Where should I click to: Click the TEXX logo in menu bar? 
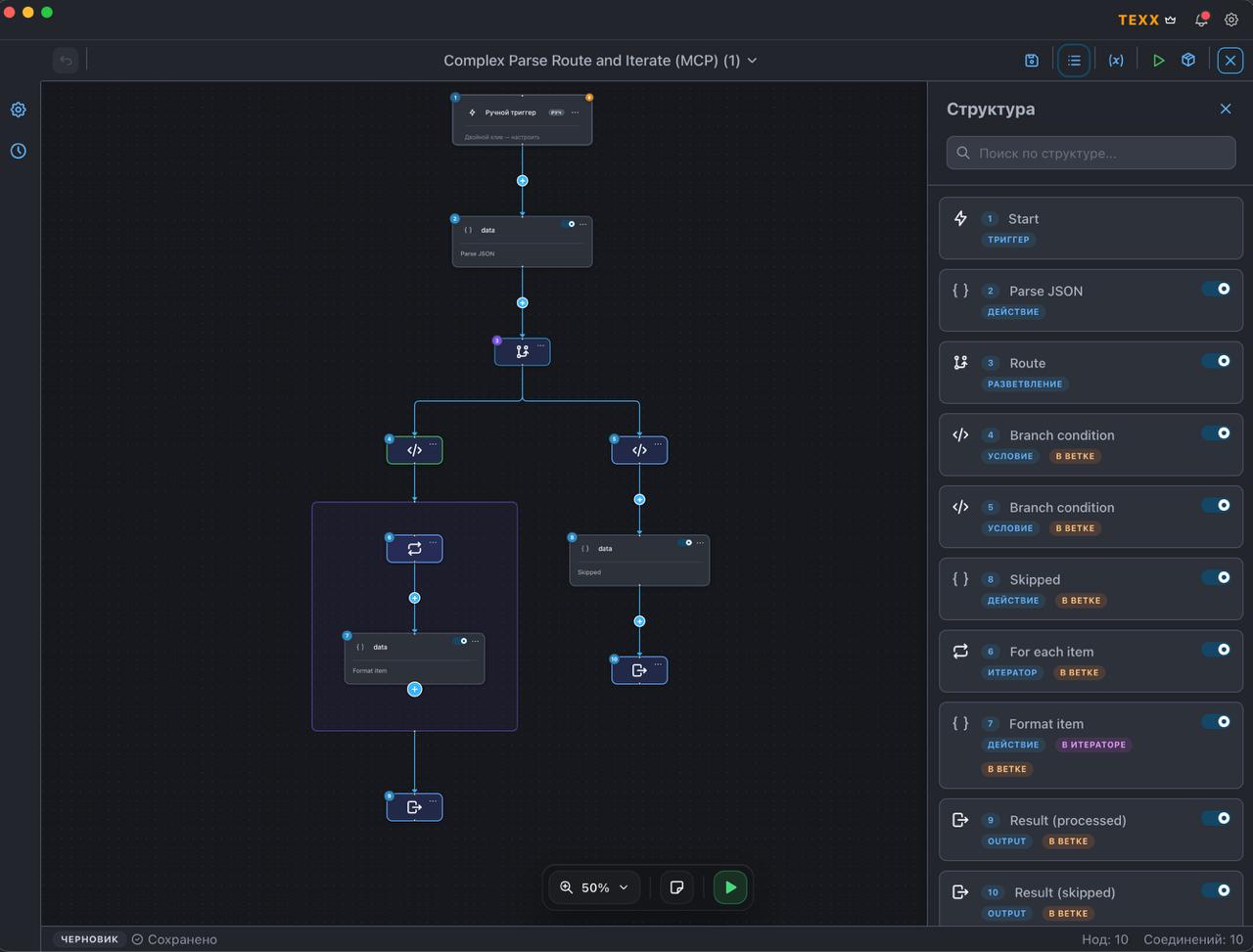tap(1137, 19)
